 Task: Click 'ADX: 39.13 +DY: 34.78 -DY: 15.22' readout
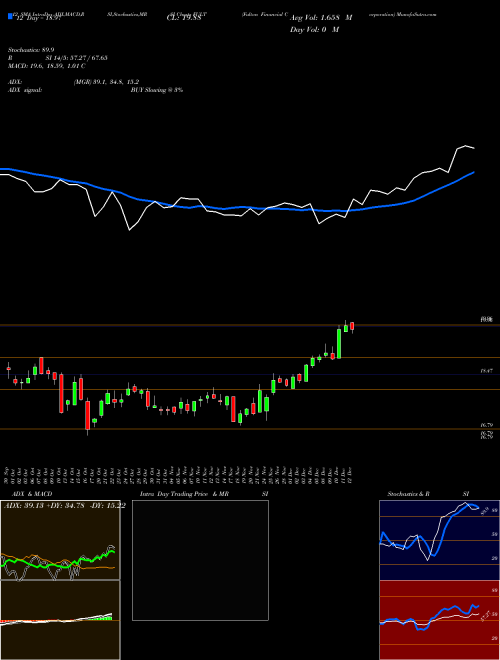click(x=64, y=506)
